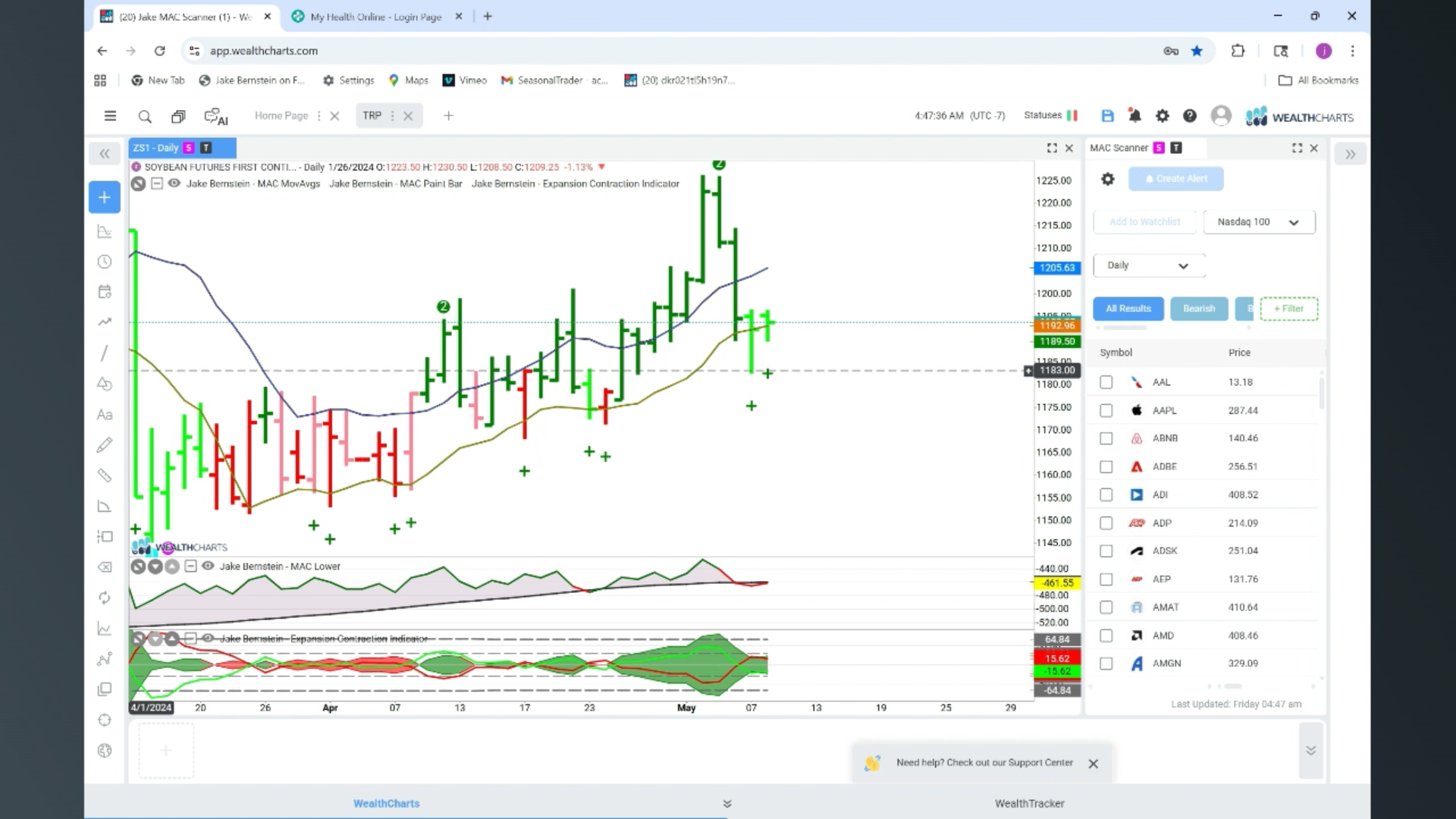Tick the AAPL checkbox
The height and width of the screenshot is (819, 1456).
(x=1106, y=410)
